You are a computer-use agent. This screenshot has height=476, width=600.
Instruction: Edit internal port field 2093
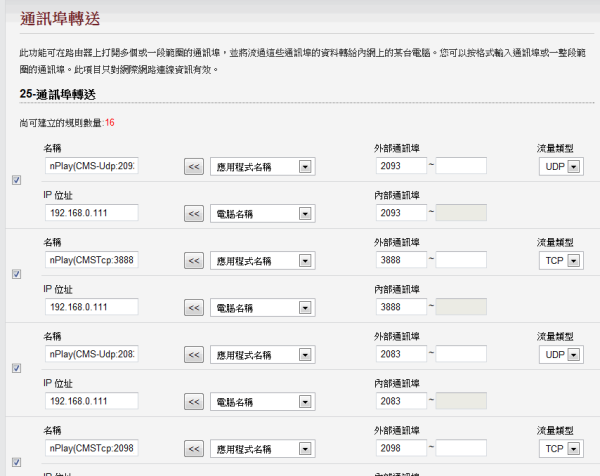401,213
